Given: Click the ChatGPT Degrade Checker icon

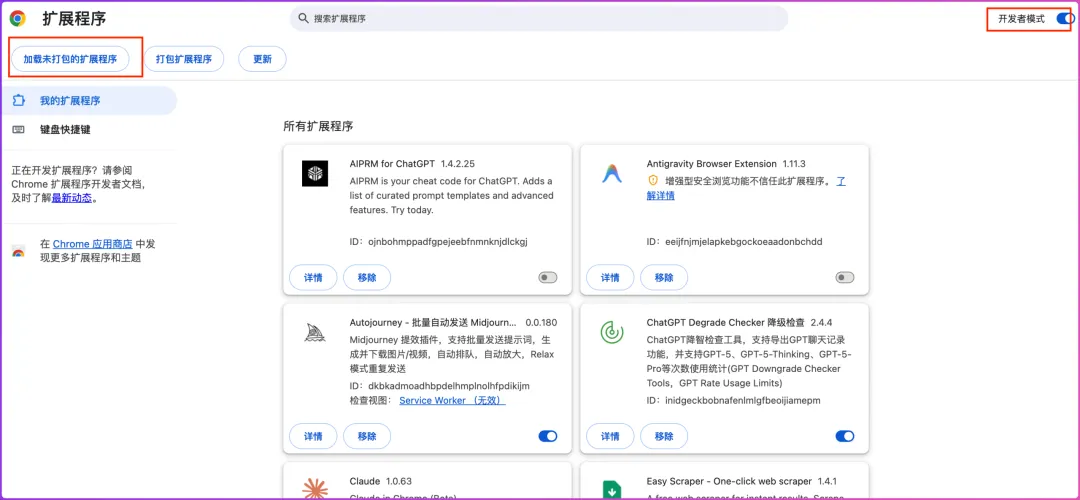Looking at the screenshot, I should [612, 333].
